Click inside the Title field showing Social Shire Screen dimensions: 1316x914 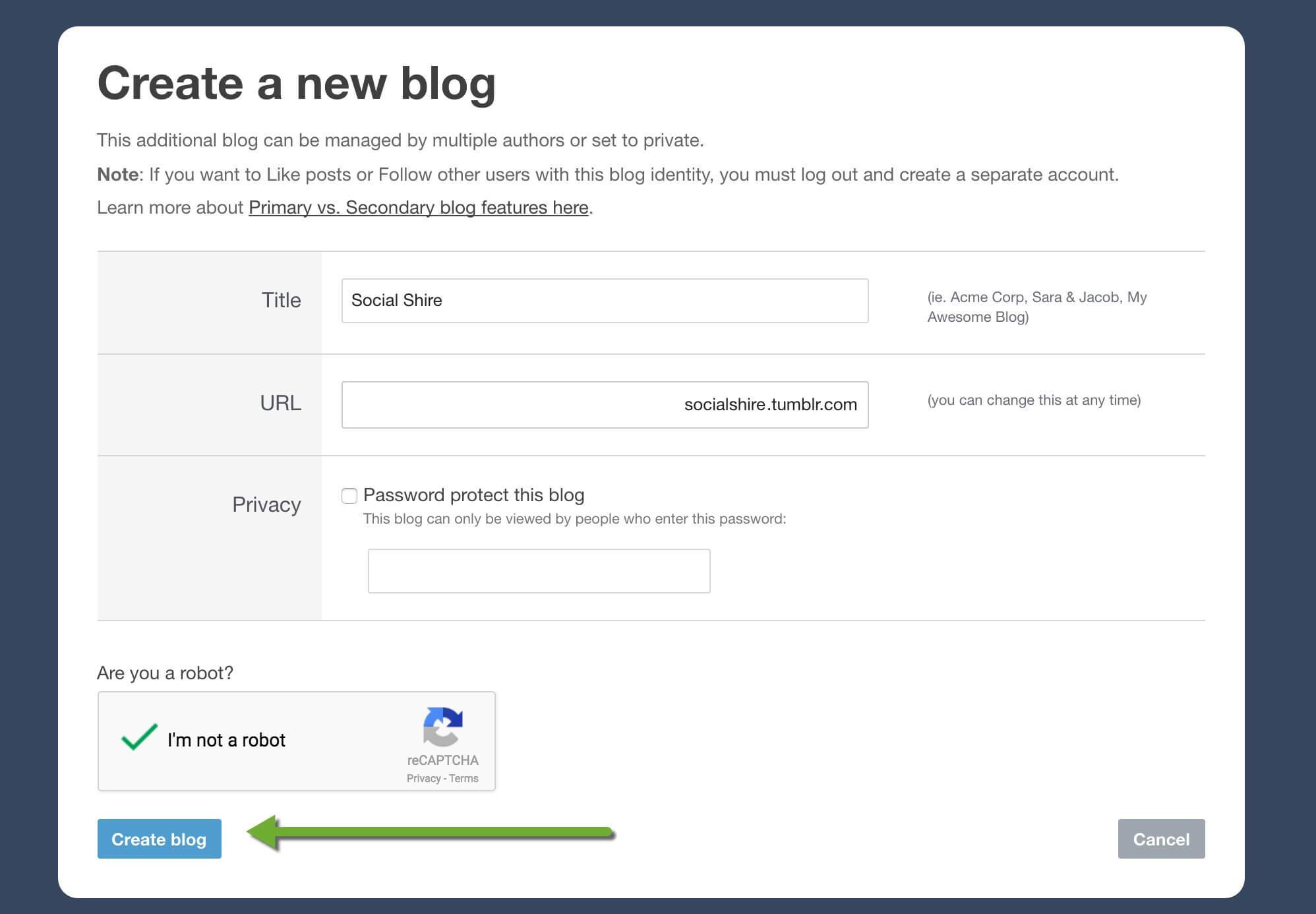tap(605, 301)
